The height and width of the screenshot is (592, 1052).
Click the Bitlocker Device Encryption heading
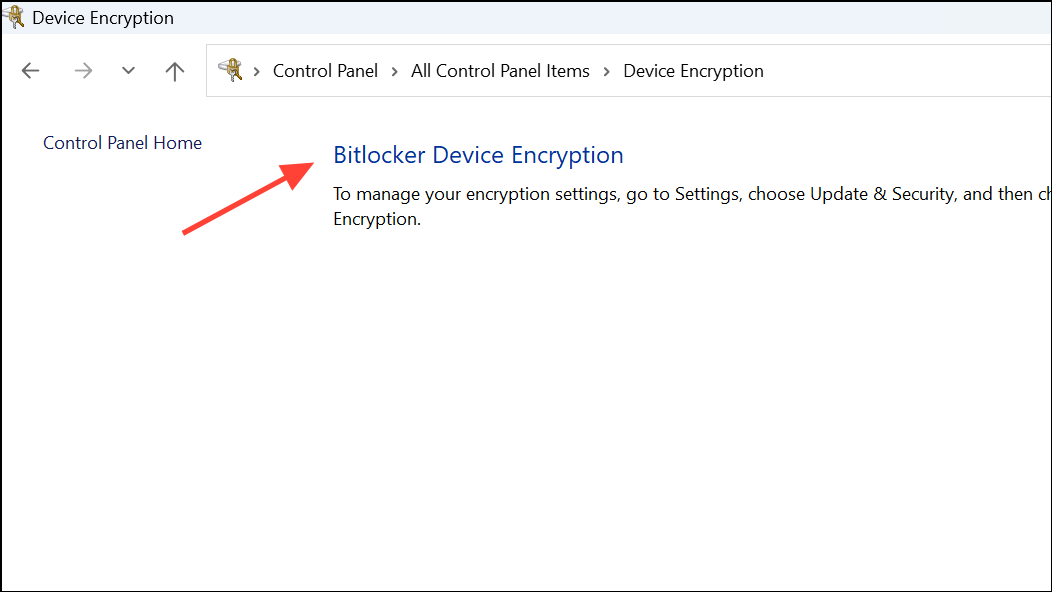point(478,155)
